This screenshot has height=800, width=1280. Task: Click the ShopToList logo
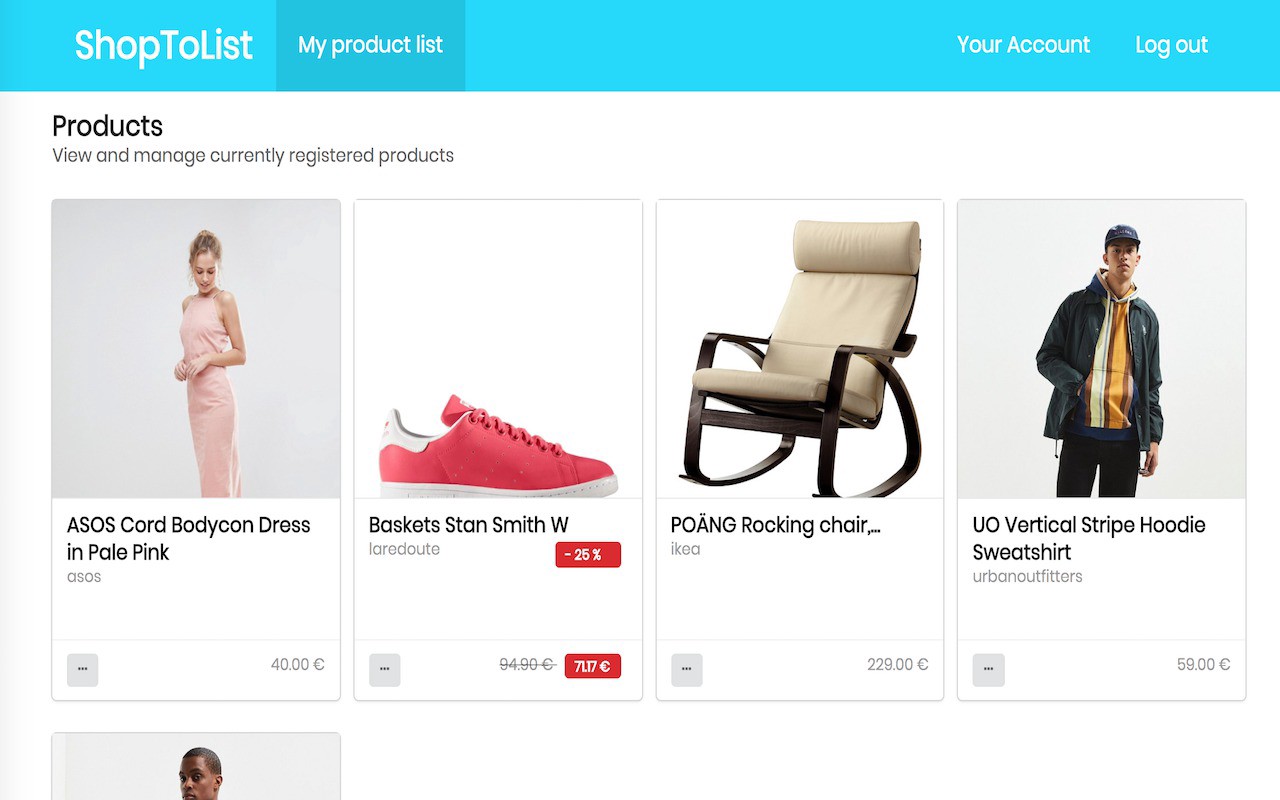pos(164,45)
